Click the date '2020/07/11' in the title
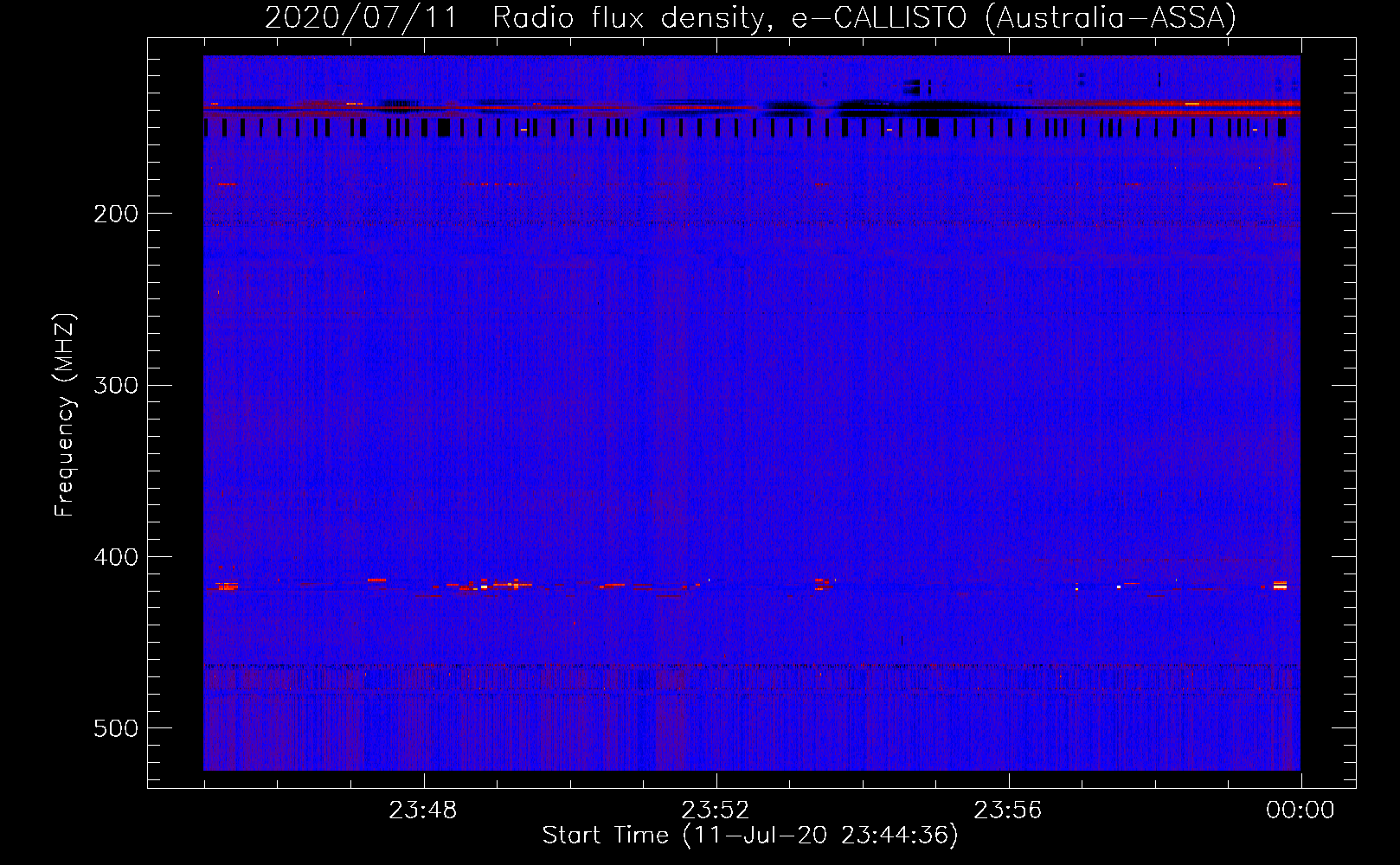 coord(361,17)
